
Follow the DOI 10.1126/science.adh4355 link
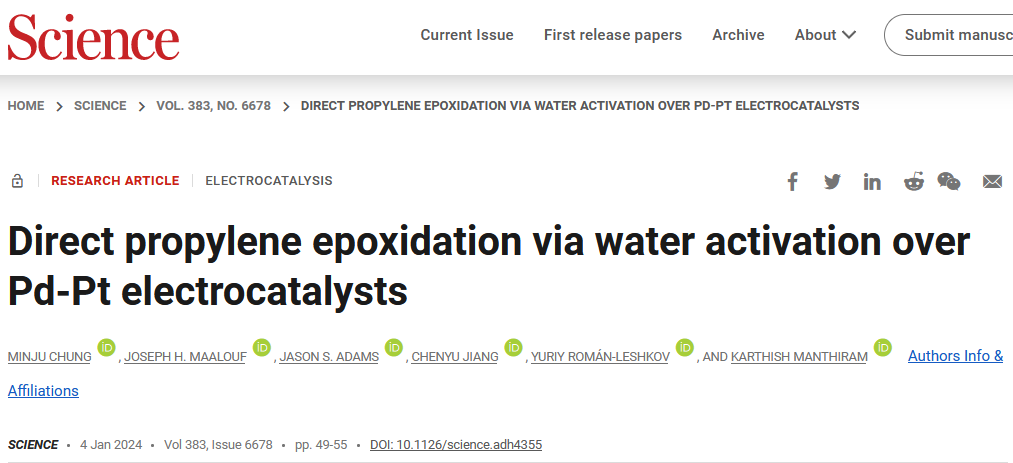click(x=456, y=445)
